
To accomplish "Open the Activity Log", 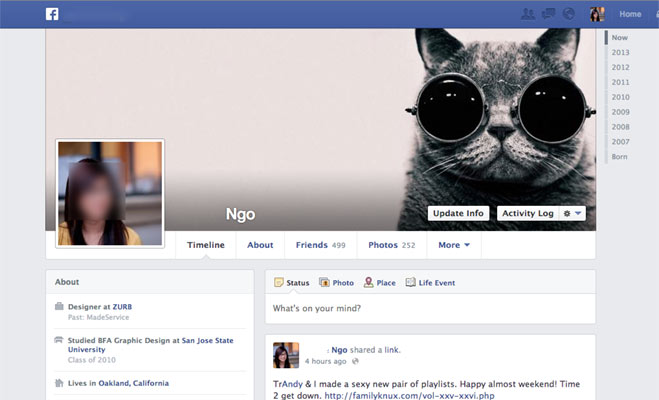I will click(528, 213).
